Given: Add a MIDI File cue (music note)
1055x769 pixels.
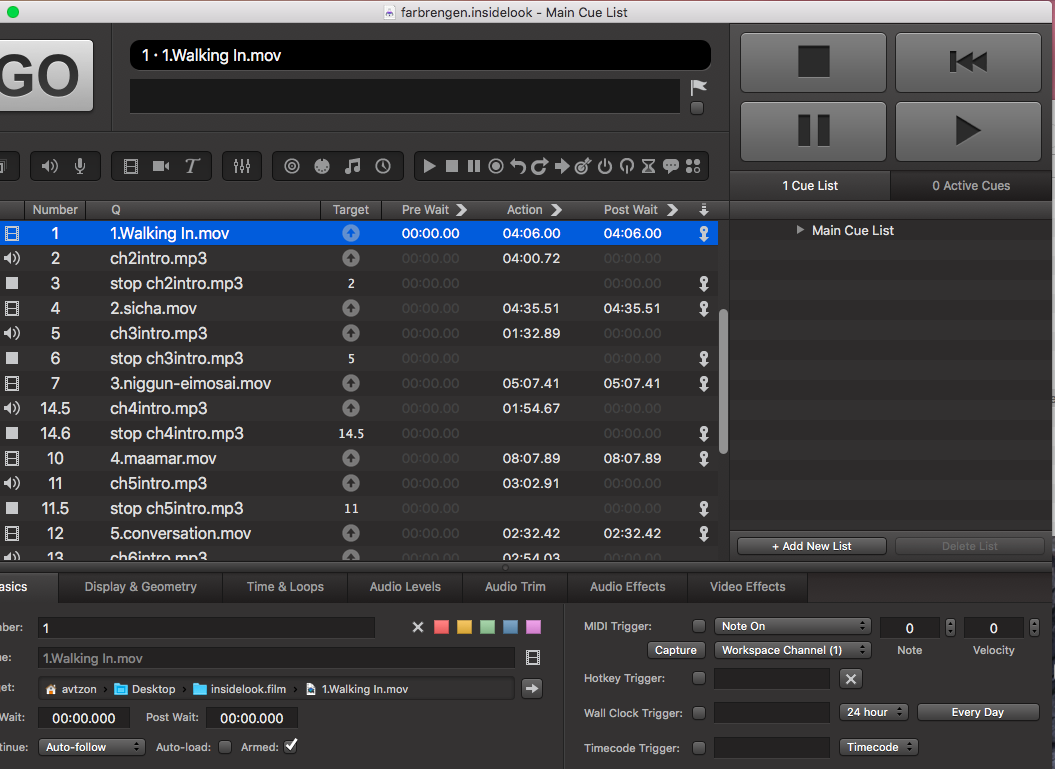Looking at the screenshot, I should 353,166.
